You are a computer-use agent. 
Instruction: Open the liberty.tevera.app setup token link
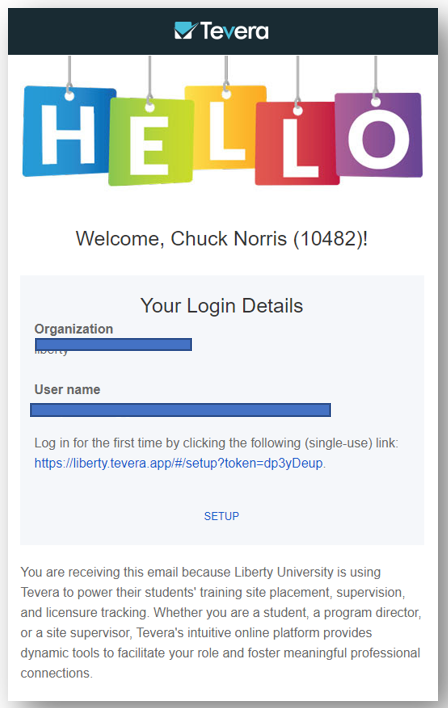pyautogui.click(x=178, y=463)
